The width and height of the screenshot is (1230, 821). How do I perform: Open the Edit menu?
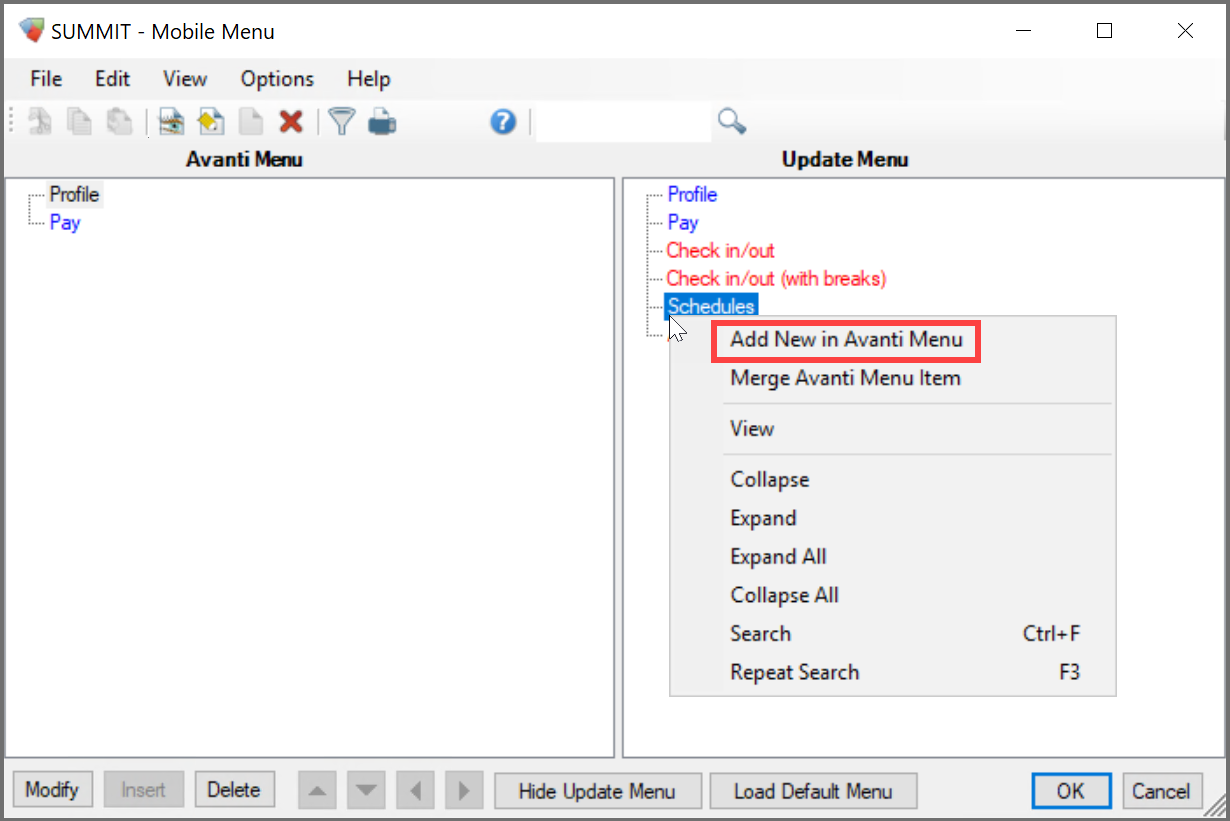(x=113, y=79)
